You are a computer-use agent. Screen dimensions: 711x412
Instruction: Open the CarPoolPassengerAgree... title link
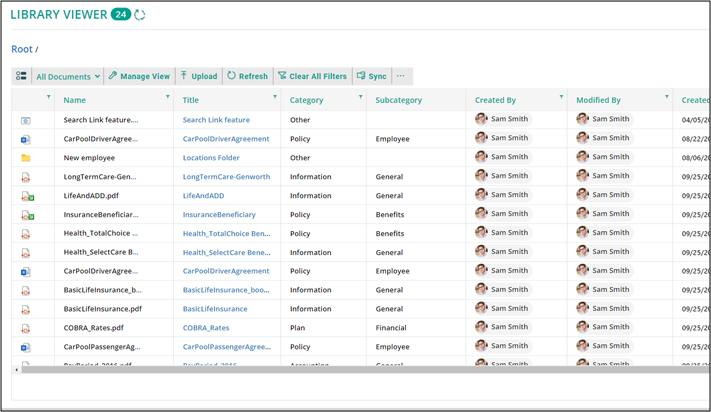[227, 347]
